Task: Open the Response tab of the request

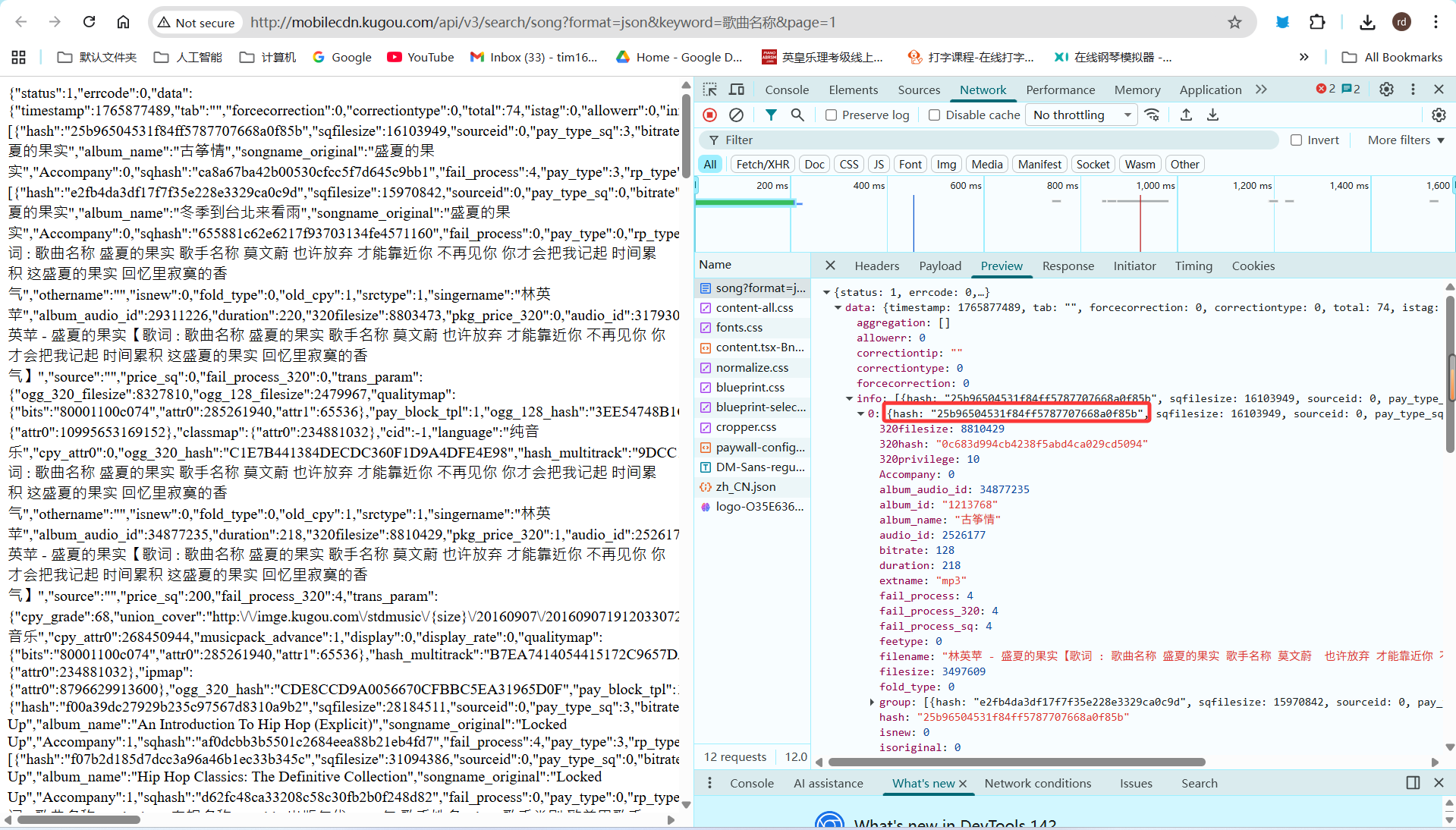Action: click(1068, 266)
